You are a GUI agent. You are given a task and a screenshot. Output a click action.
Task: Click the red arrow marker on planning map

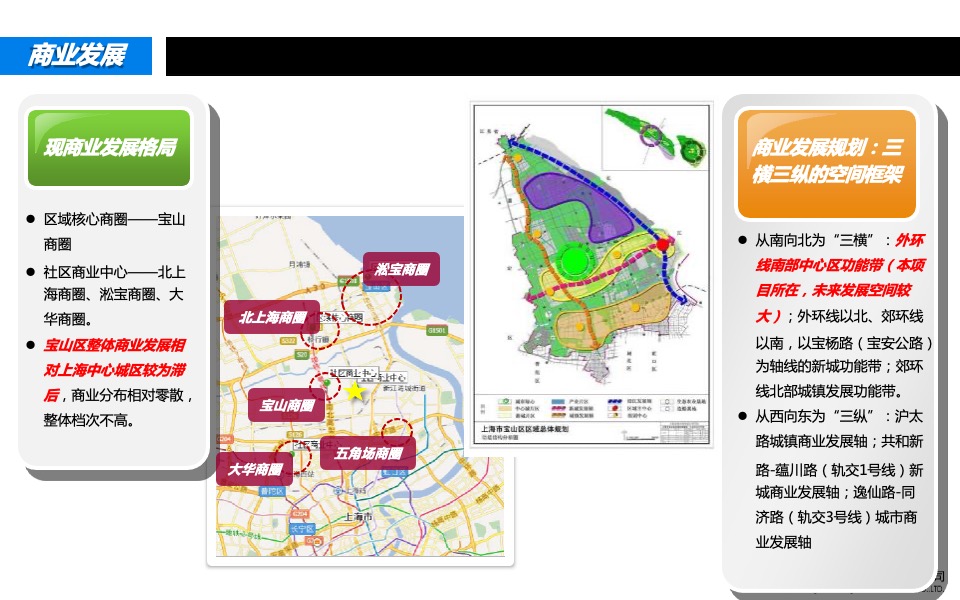[663, 243]
